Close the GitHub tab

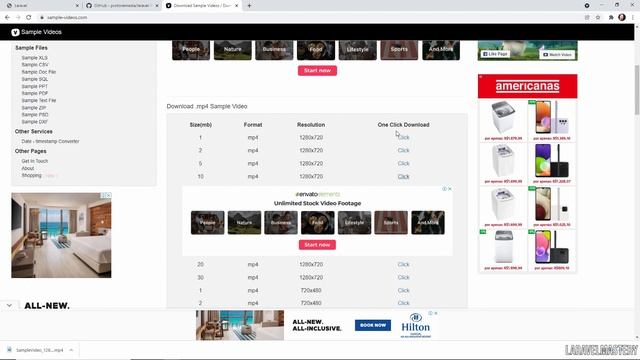pos(157,6)
